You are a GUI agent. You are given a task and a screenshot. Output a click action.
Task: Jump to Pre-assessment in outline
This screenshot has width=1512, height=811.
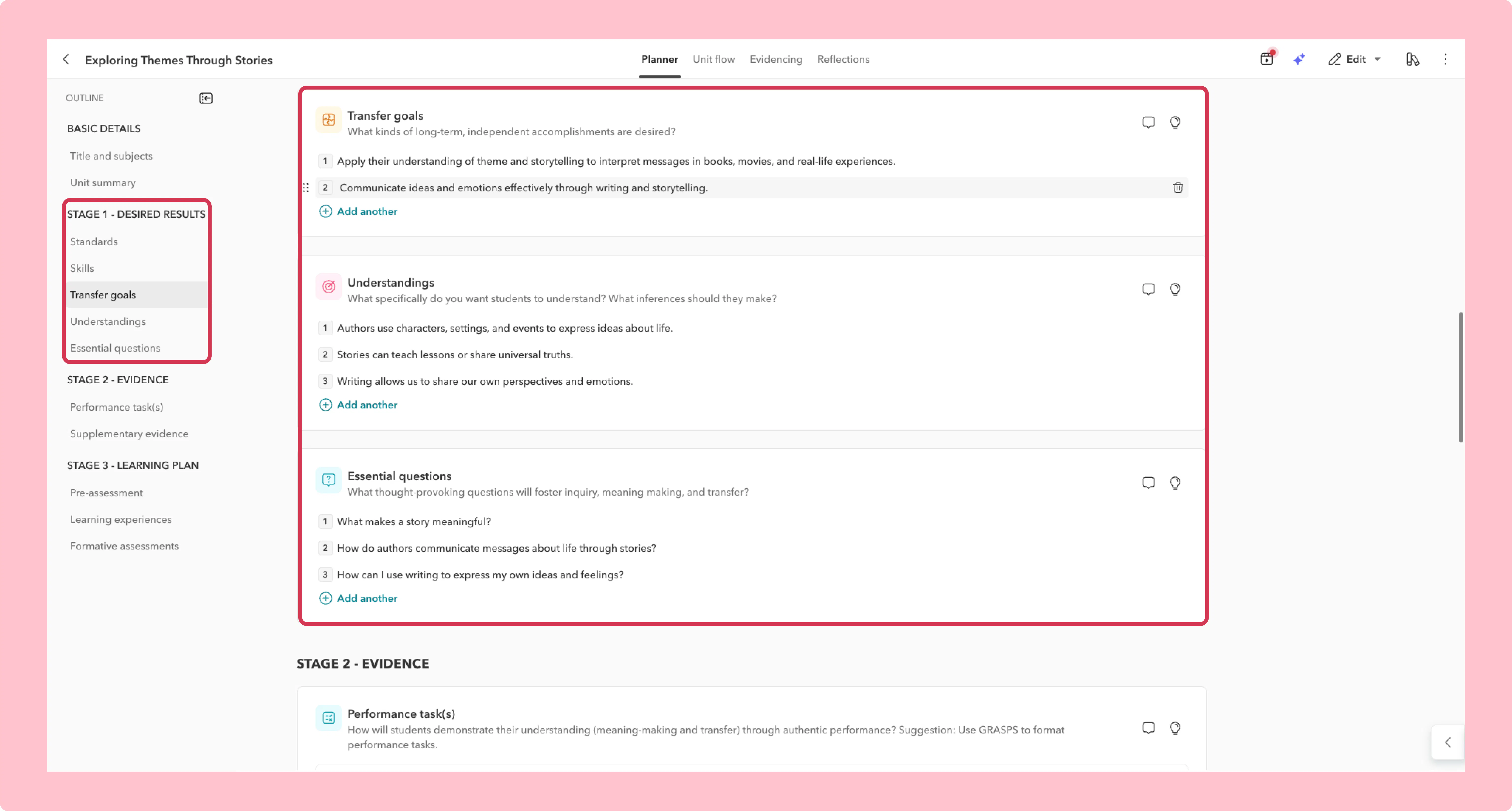[106, 493]
